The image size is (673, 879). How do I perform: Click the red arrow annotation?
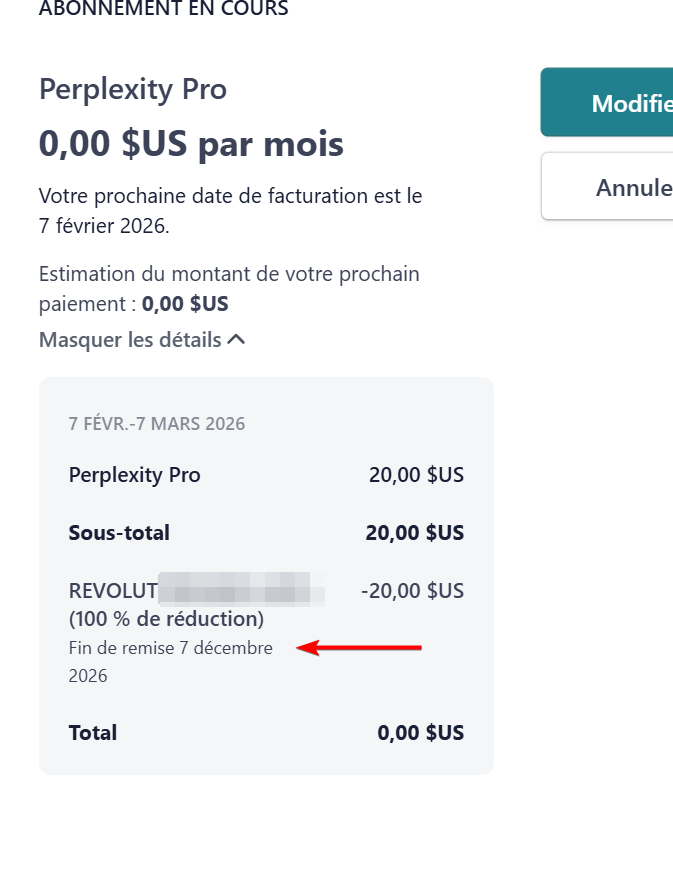(361, 648)
